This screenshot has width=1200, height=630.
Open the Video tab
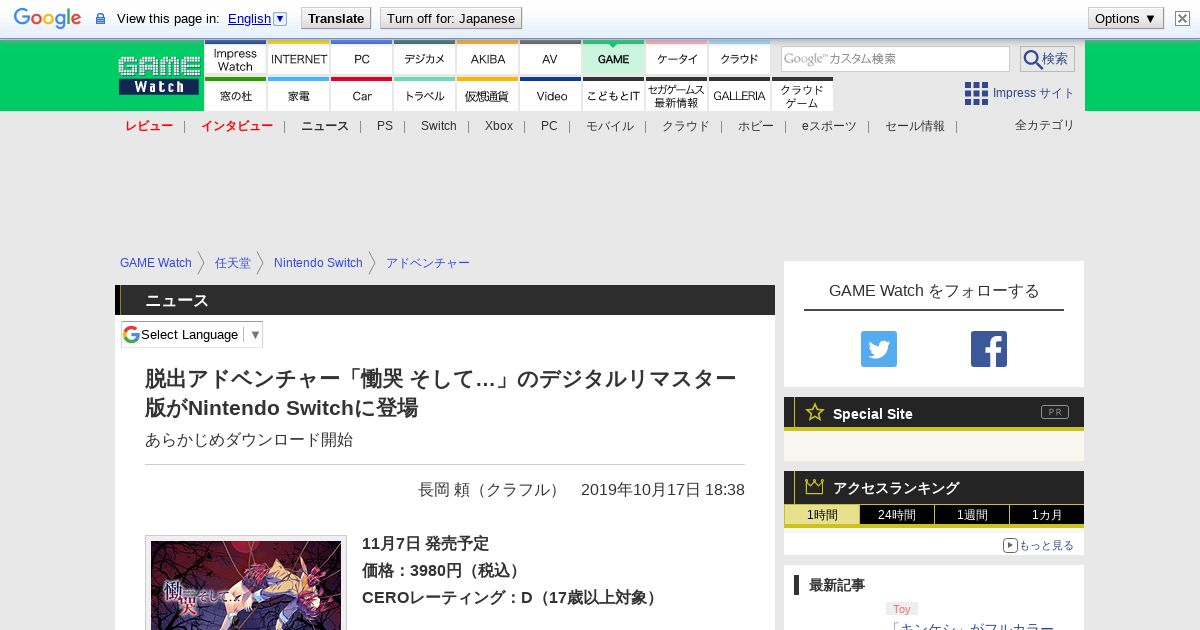[x=550, y=95]
